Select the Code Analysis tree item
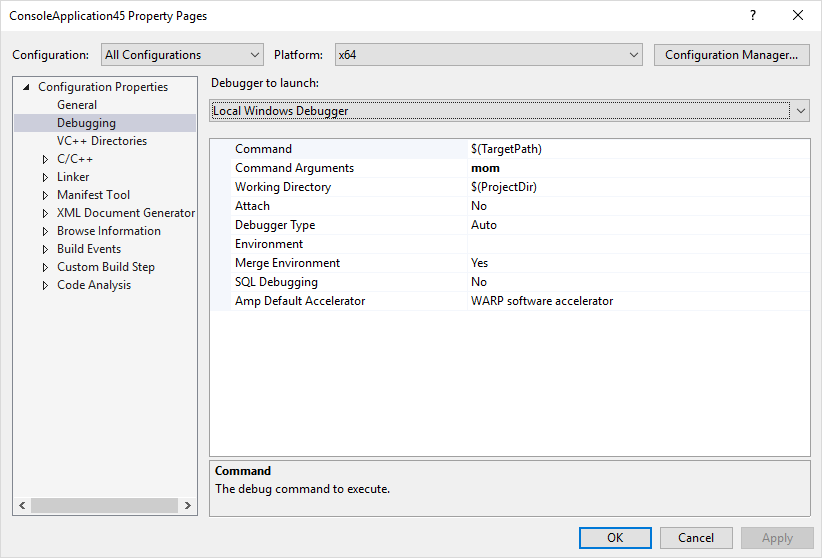Screen dimensions: 822x558 coord(94,285)
